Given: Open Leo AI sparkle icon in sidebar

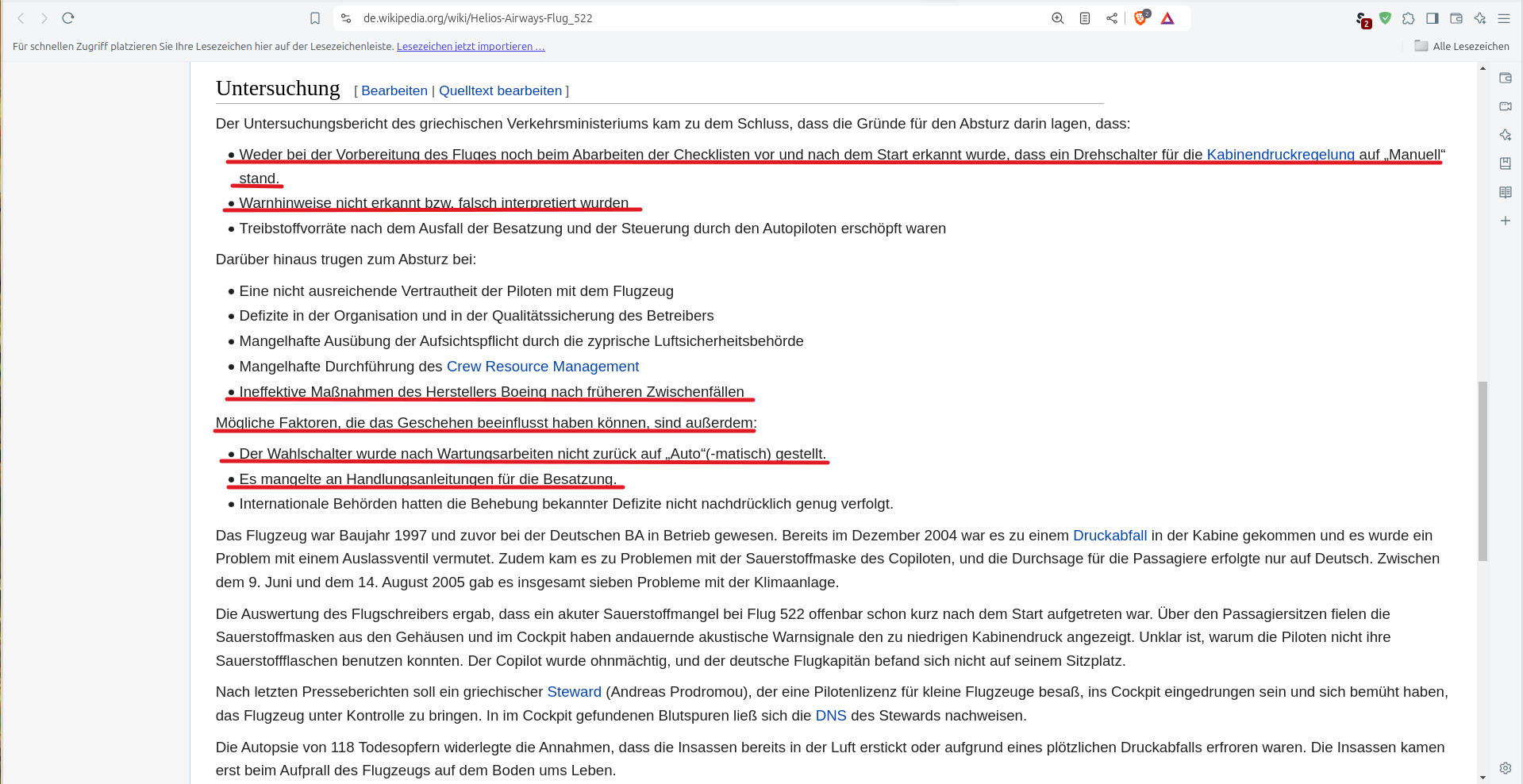Looking at the screenshot, I should click(x=1506, y=135).
